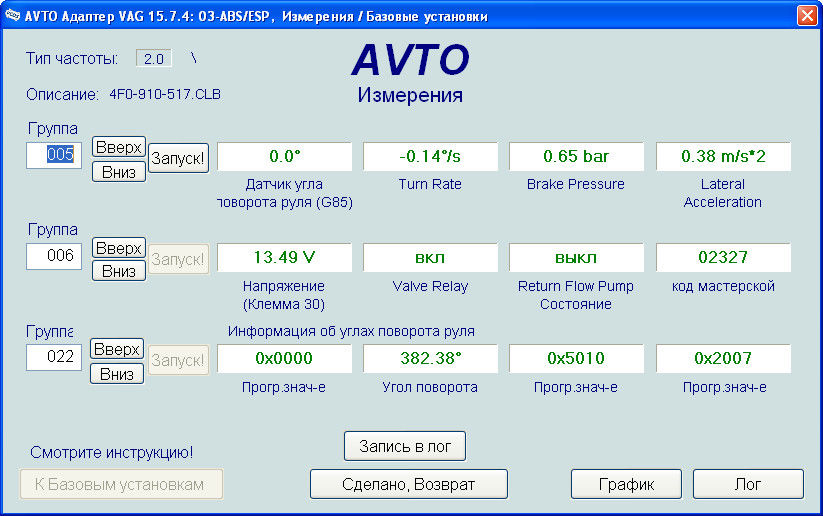Click the Тип частоты label
Screen dimensions: 823x516
pyautogui.click(x=72, y=58)
